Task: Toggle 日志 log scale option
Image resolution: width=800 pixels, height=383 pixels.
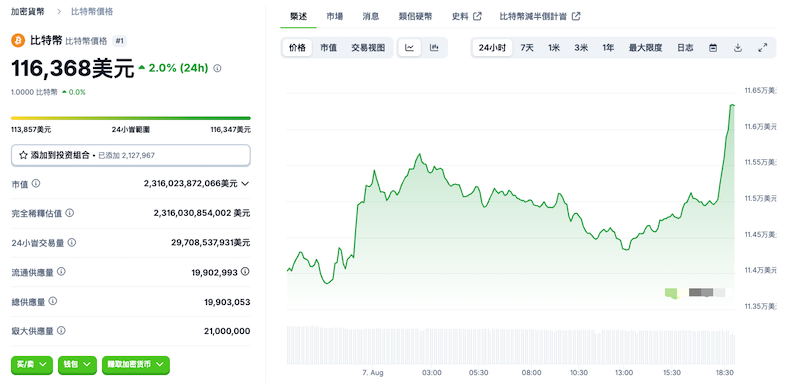Action: tap(685, 48)
